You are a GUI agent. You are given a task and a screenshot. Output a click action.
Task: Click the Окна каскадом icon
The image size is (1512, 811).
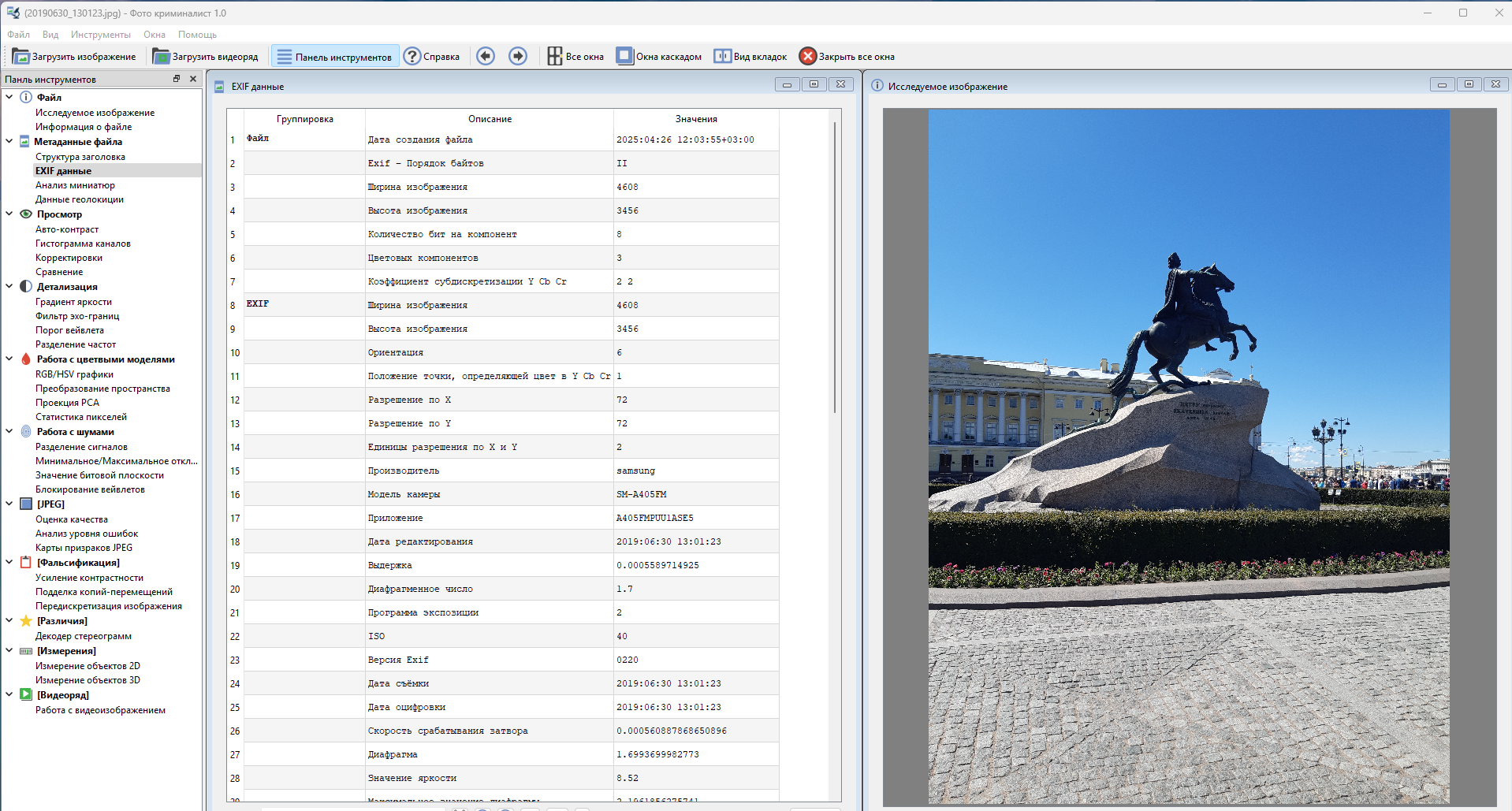624,56
